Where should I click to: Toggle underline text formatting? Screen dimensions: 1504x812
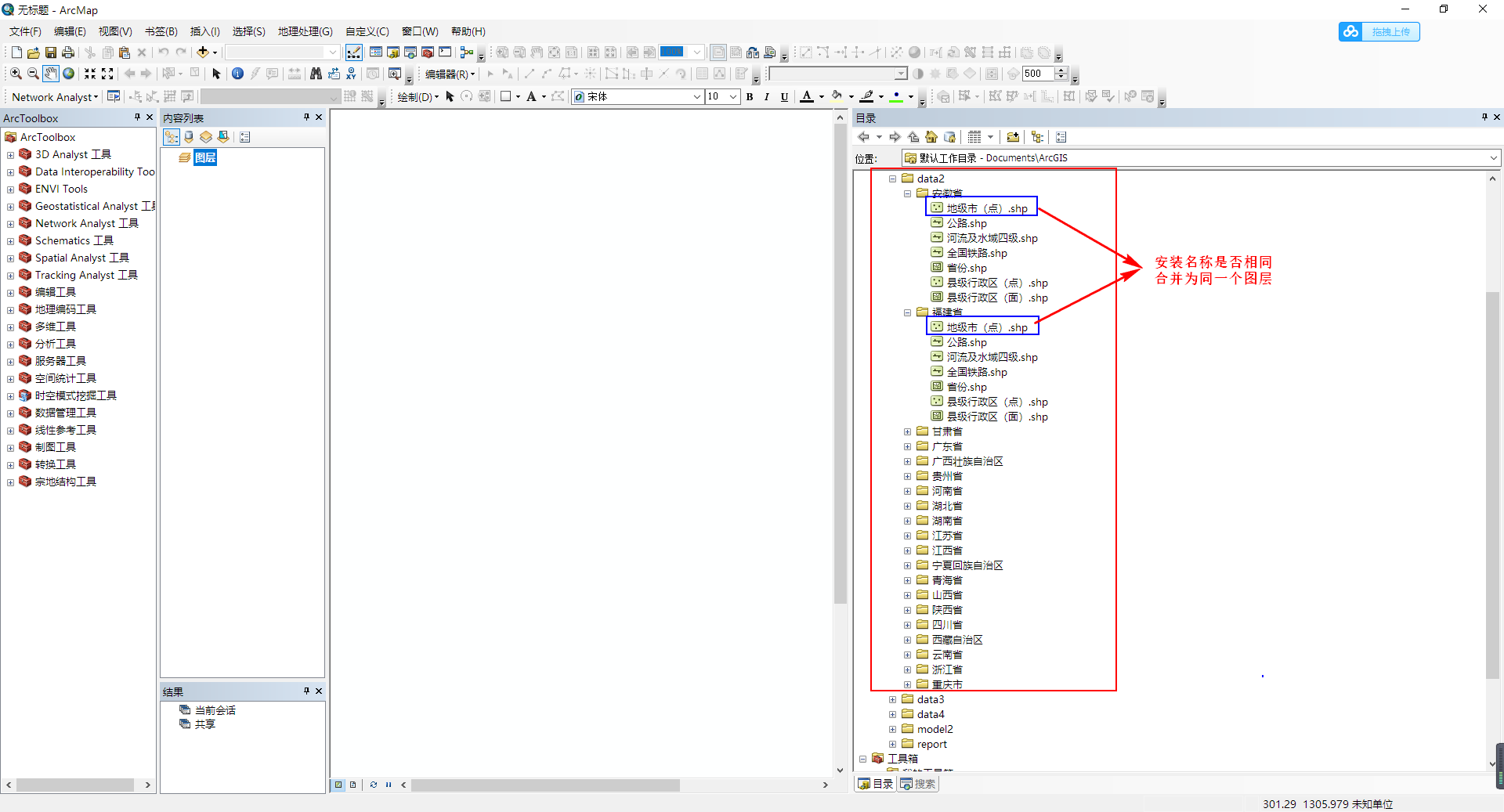pyautogui.click(x=783, y=97)
